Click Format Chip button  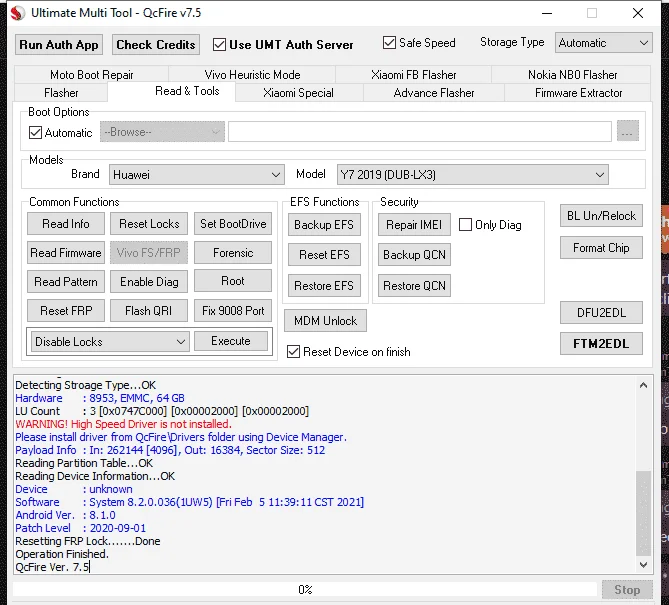[601, 248]
